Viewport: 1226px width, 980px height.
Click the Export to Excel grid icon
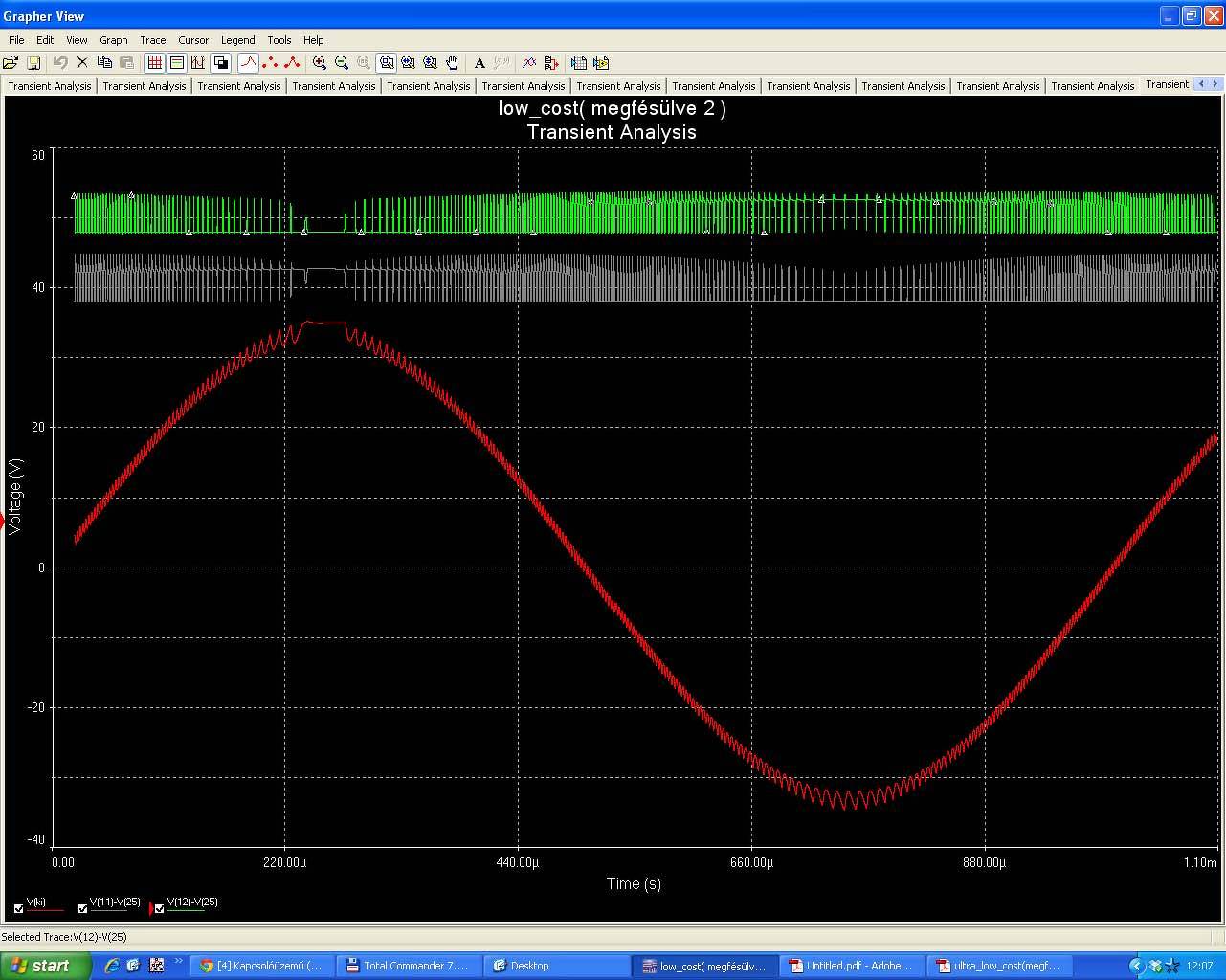579,63
